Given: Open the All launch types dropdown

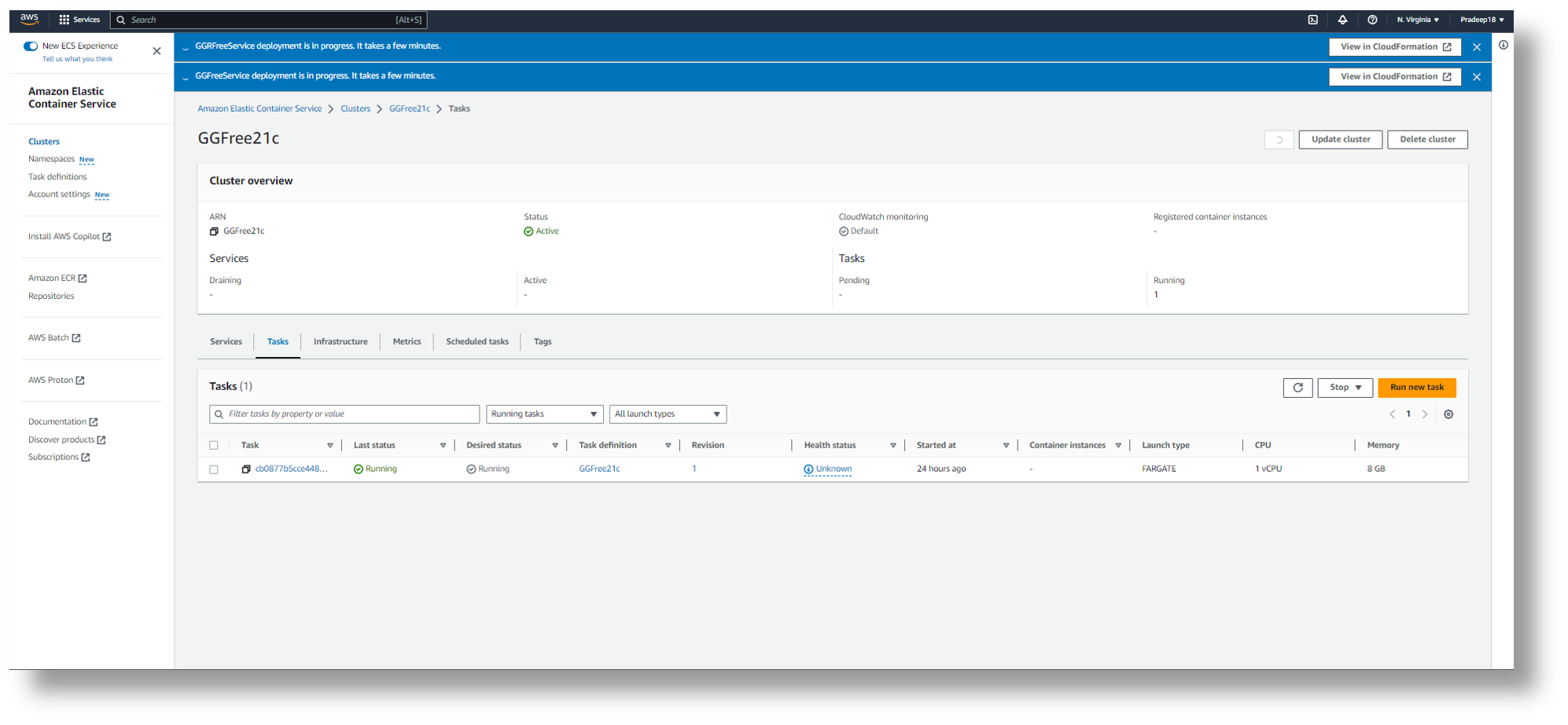Looking at the screenshot, I should pyautogui.click(x=668, y=414).
